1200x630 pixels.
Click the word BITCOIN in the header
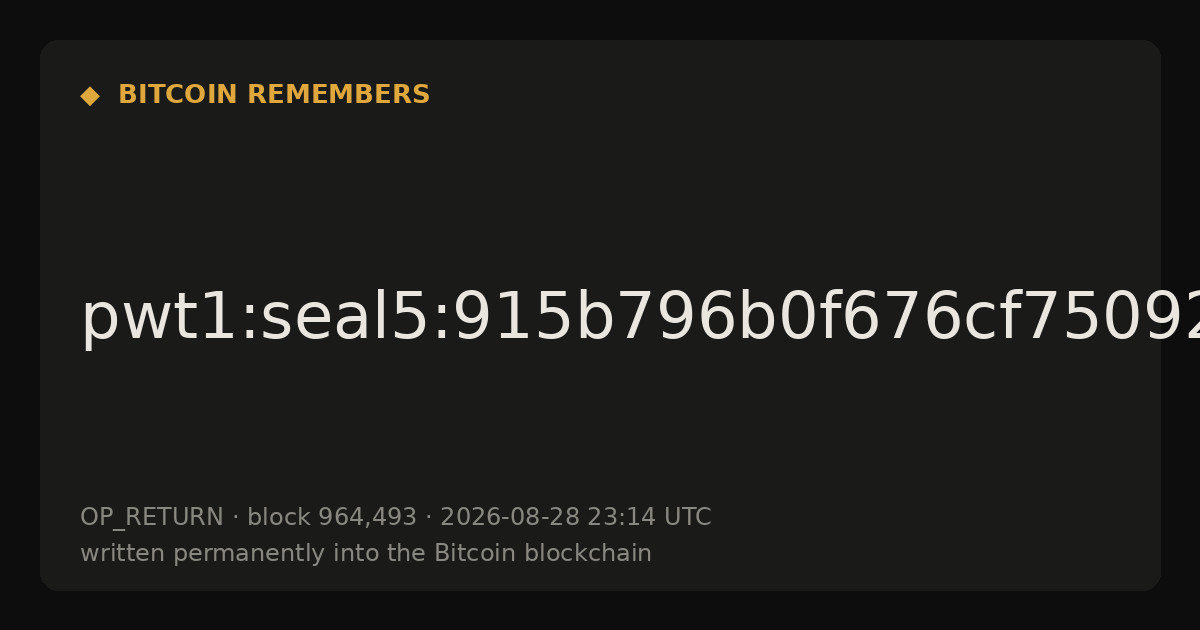pos(179,95)
